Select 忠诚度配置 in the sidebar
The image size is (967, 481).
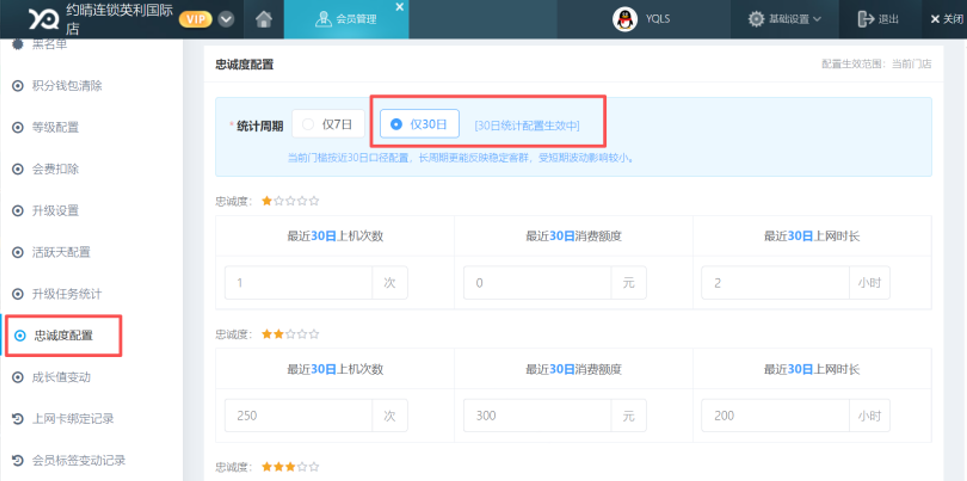[x=64, y=335]
